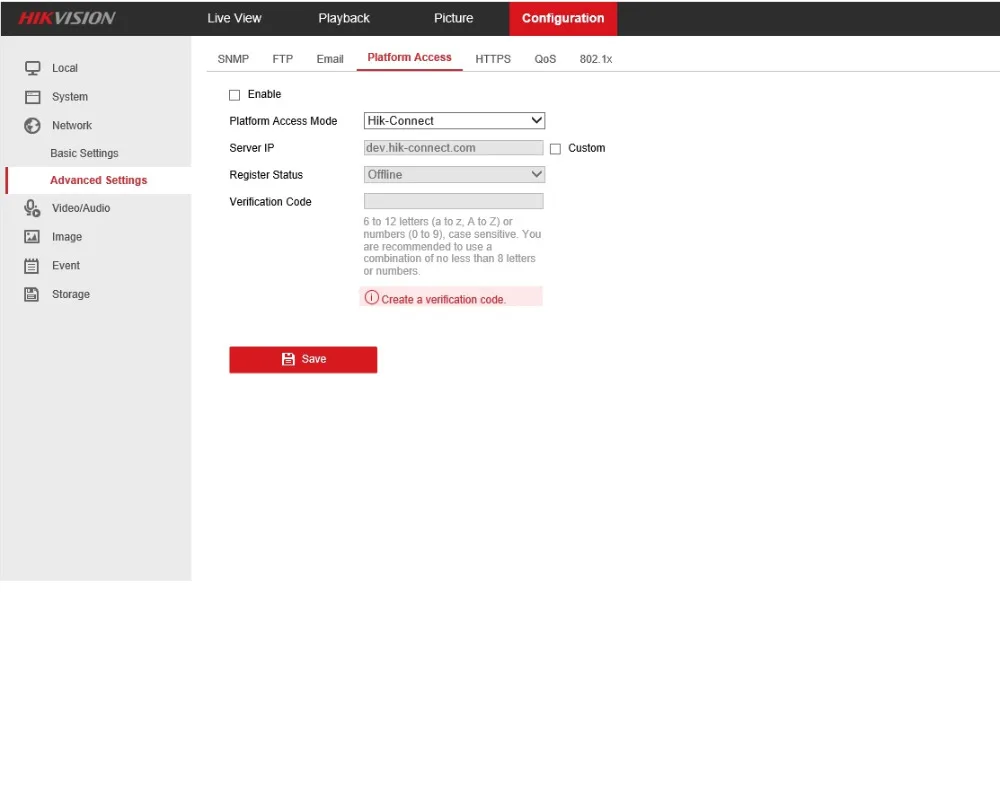Select the Platform Access tab
This screenshot has width=1000, height=808.
click(x=409, y=57)
